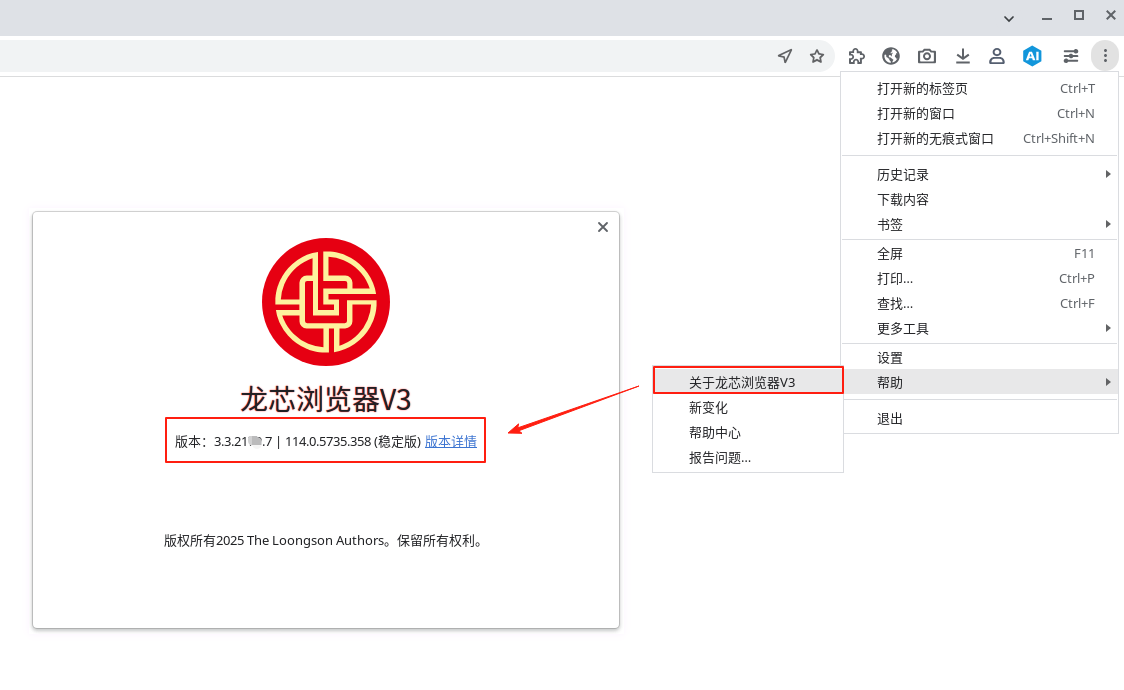The image size is (1124, 690).
Task: Click the Loongson browser red logo
Action: (326, 302)
